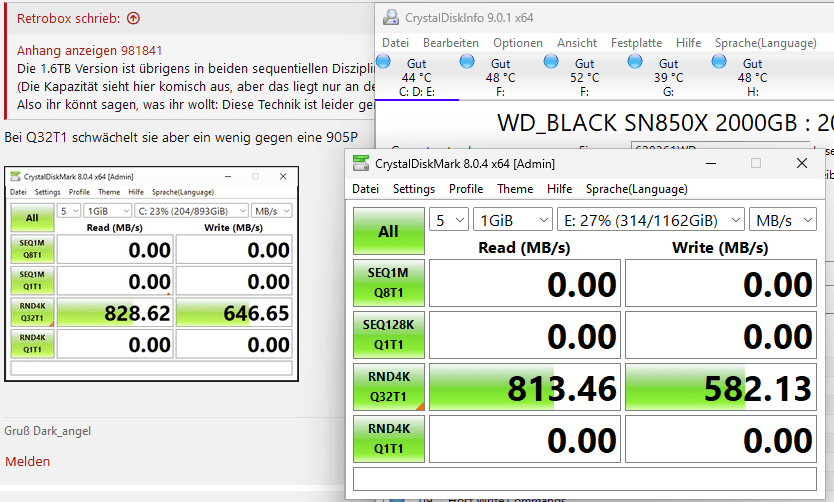Click Gruß Dark_angel signature text
Viewport: 834px width, 502px height.
click(x=48, y=431)
